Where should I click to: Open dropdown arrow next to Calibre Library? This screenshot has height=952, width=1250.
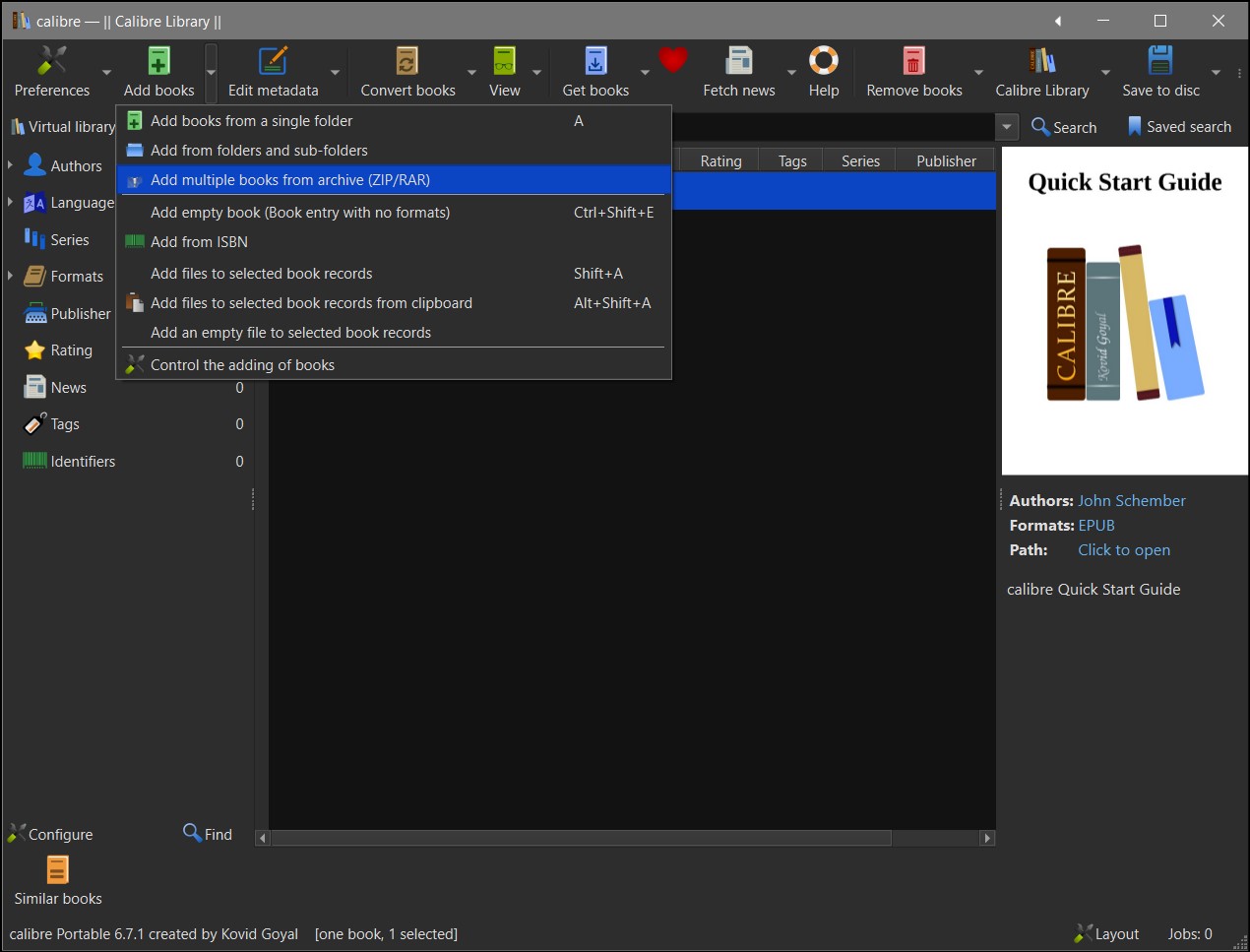[1105, 72]
